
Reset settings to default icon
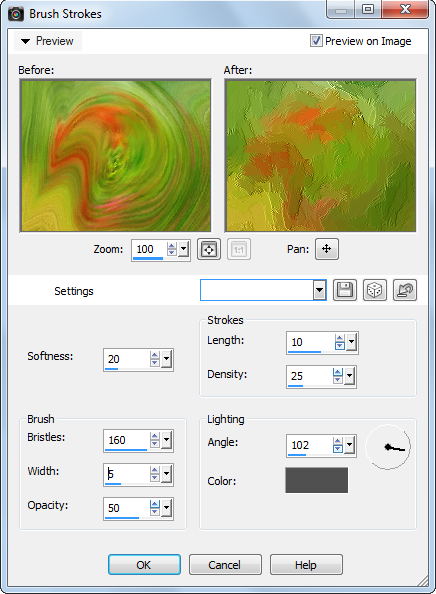coord(405,290)
